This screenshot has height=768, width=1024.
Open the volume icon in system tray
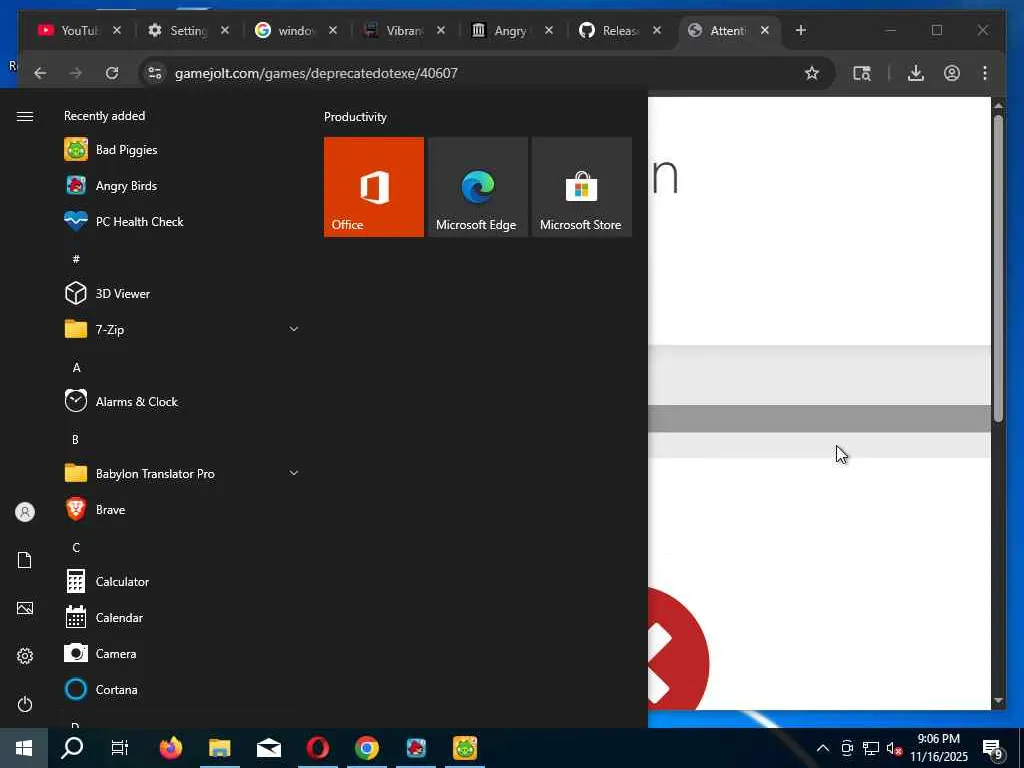(x=893, y=748)
